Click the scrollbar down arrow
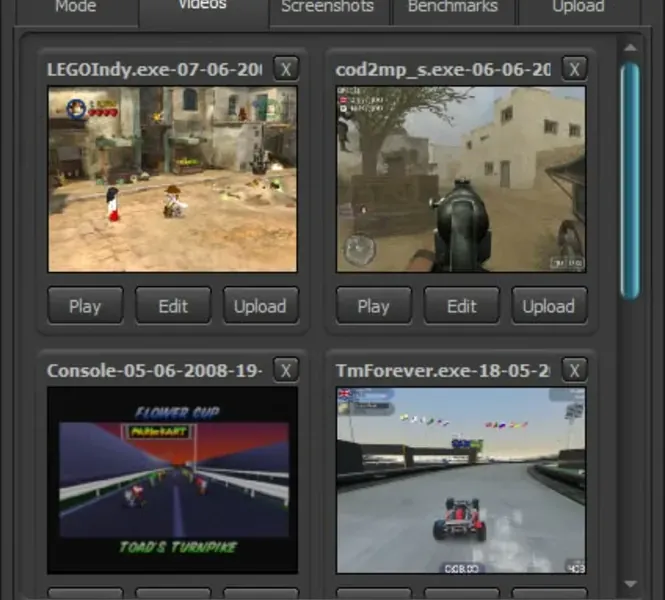Viewport: 665px width, 600px height. (x=630, y=584)
